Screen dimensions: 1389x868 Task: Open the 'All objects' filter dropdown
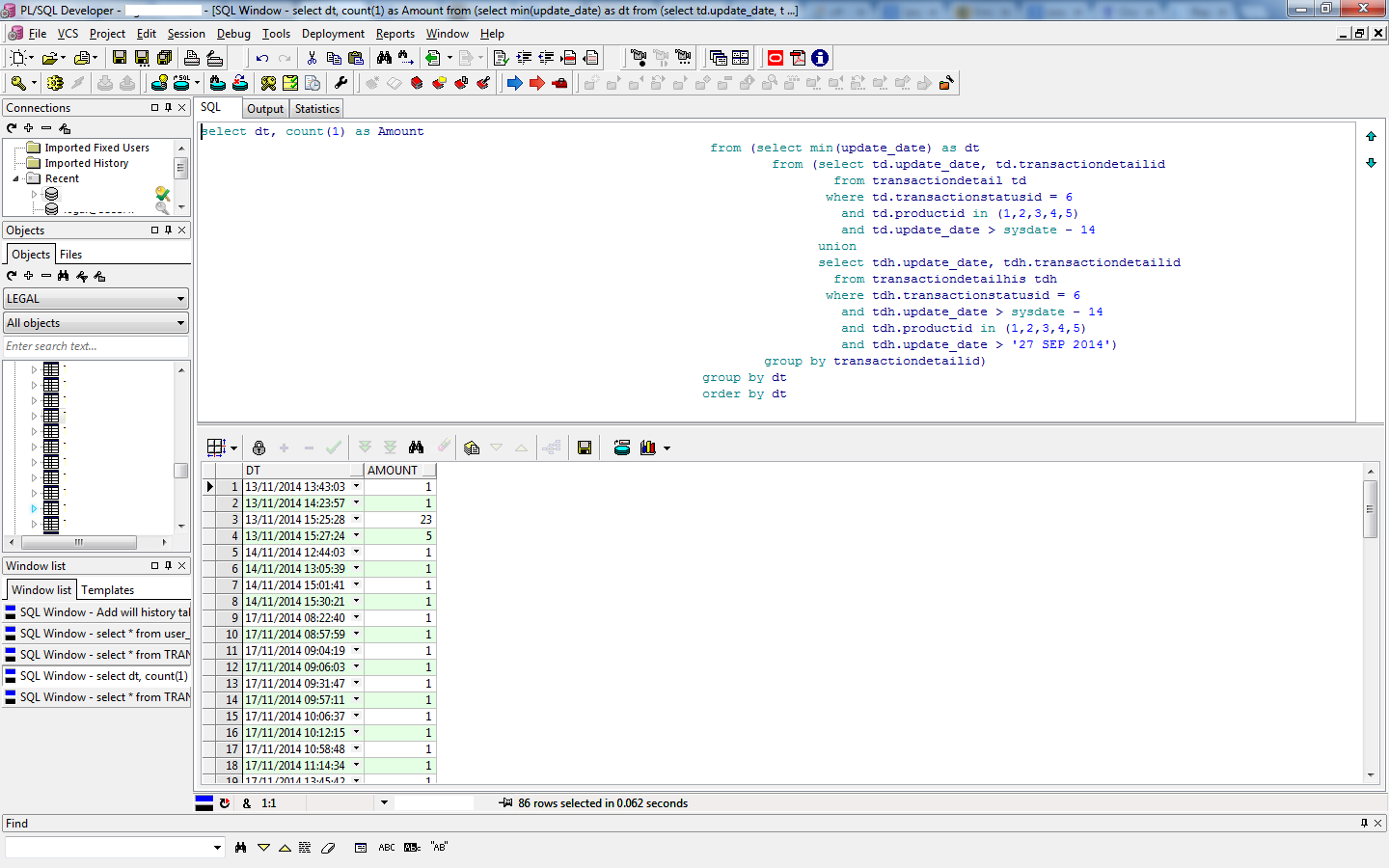(x=180, y=323)
